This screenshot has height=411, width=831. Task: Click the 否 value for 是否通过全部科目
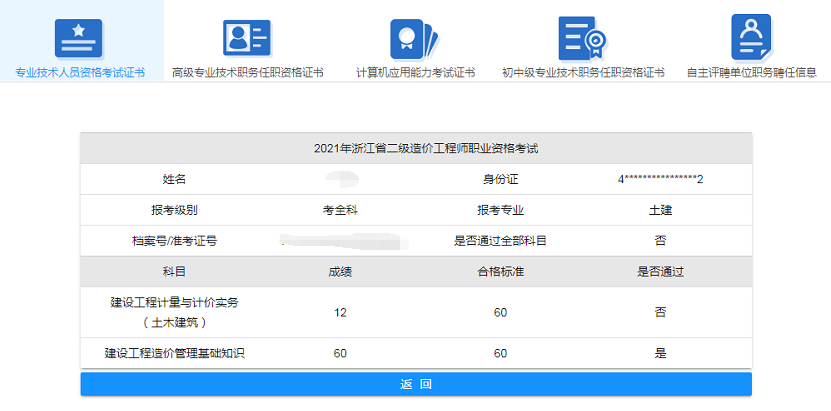coord(660,241)
